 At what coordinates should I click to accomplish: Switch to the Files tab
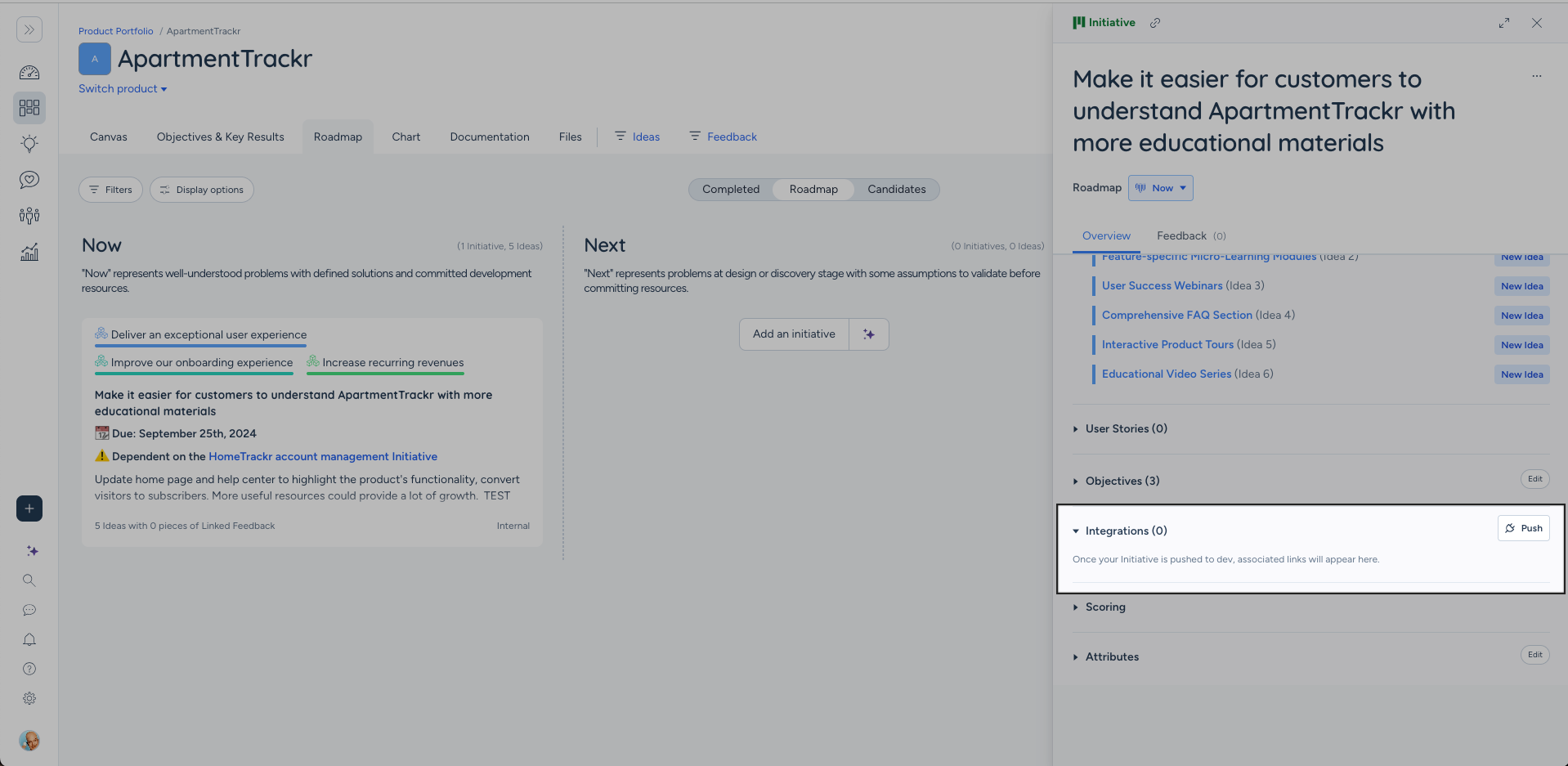pyautogui.click(x=571, y=137)
